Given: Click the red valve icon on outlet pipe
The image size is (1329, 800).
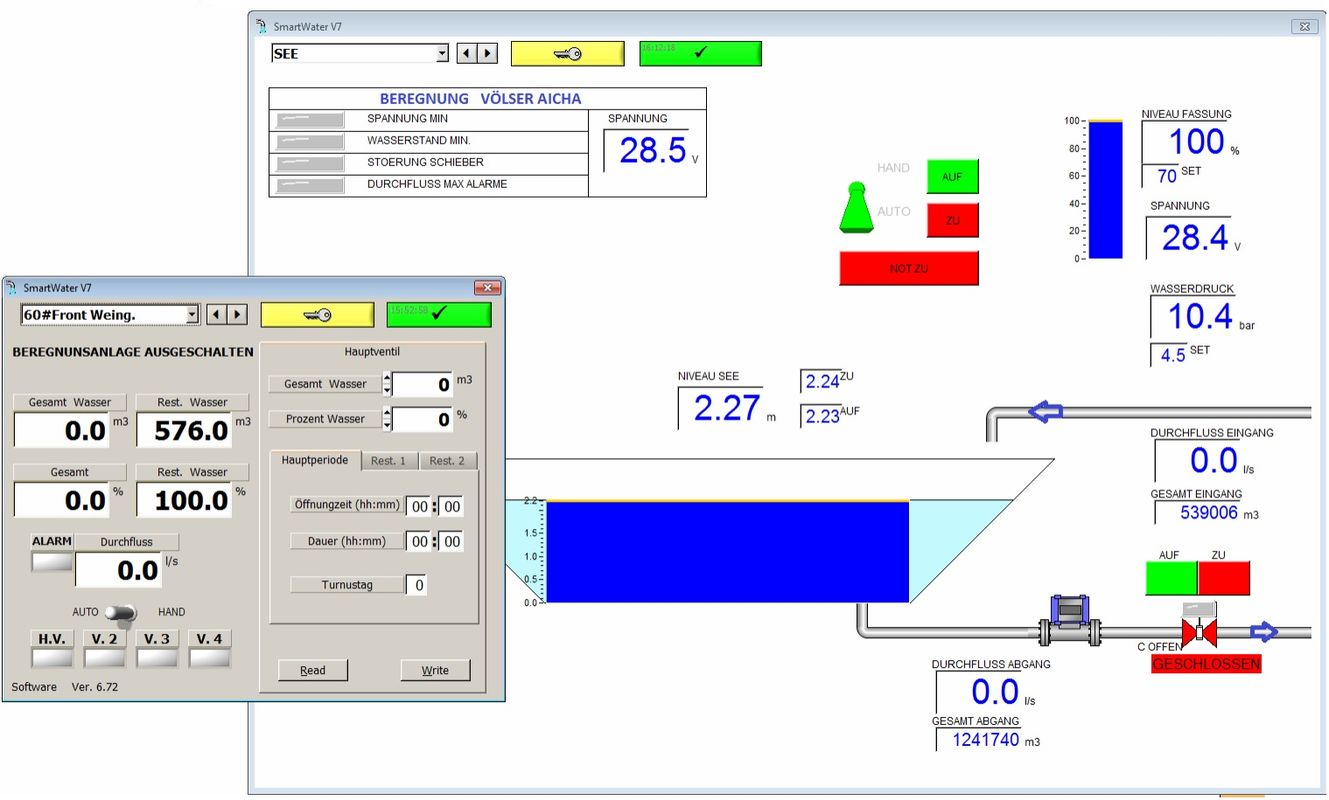Looking at the screenshot, I should click(x=1198, y=632).
